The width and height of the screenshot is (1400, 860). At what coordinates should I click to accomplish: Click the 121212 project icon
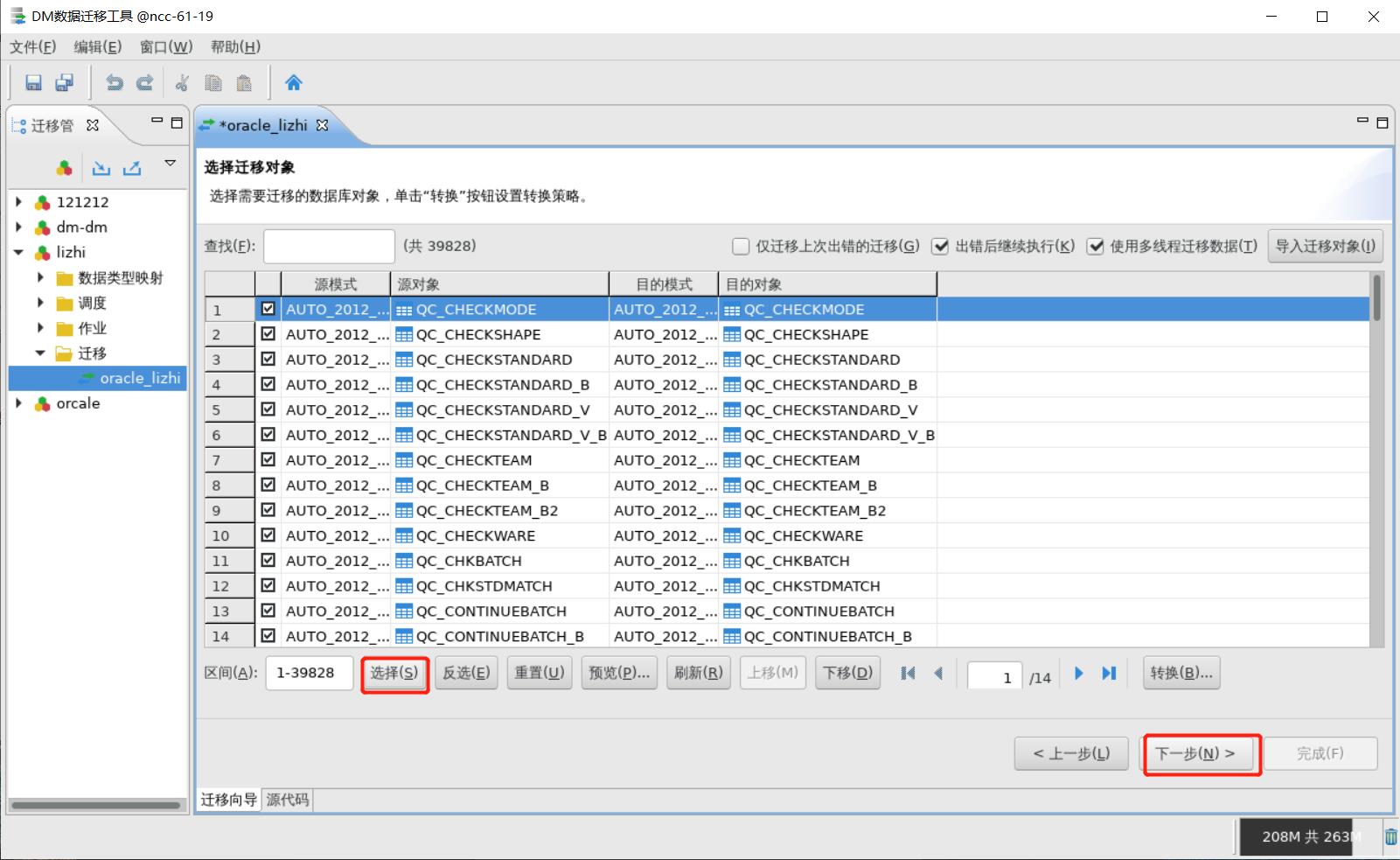(x=42, y=202)
